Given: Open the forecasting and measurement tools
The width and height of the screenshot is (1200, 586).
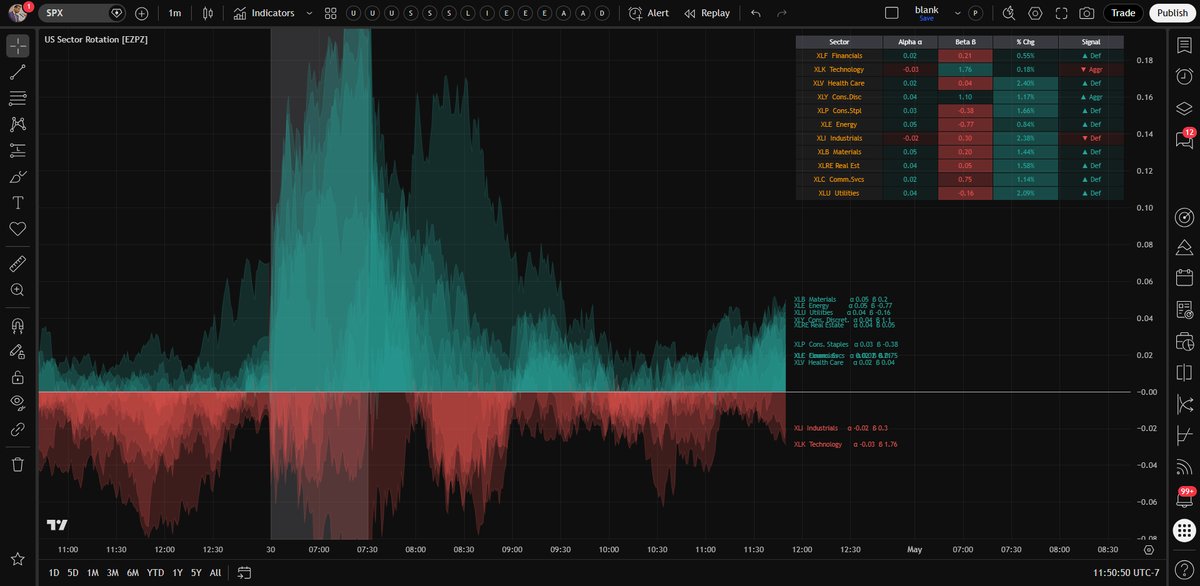Looking at the screenshot, I should click(17, 150).
